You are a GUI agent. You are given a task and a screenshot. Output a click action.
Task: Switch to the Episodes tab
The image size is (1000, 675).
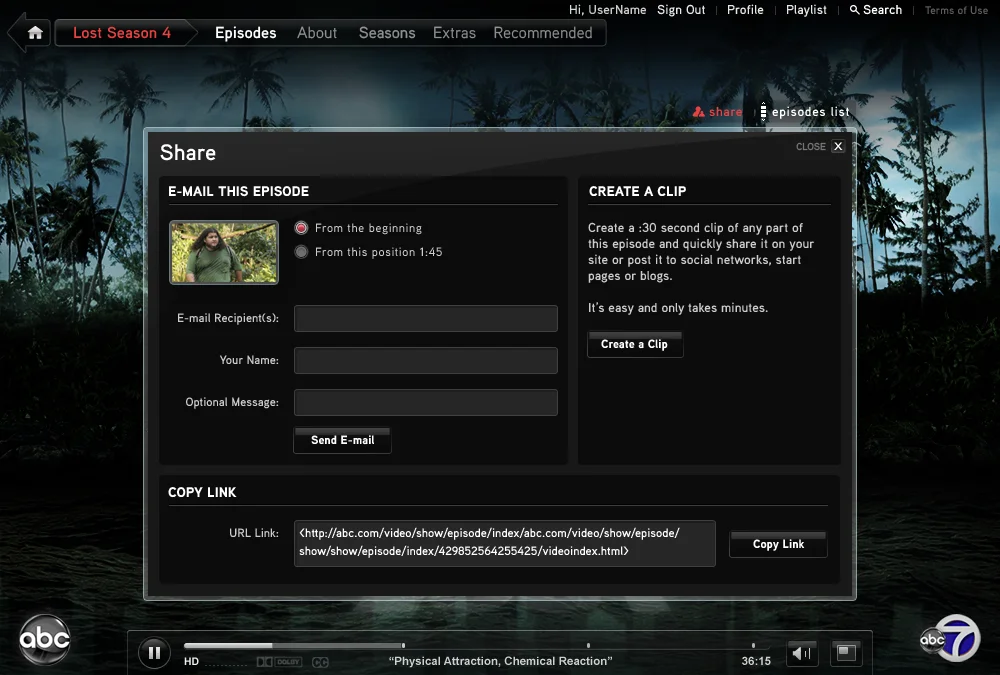coord(246,33)
